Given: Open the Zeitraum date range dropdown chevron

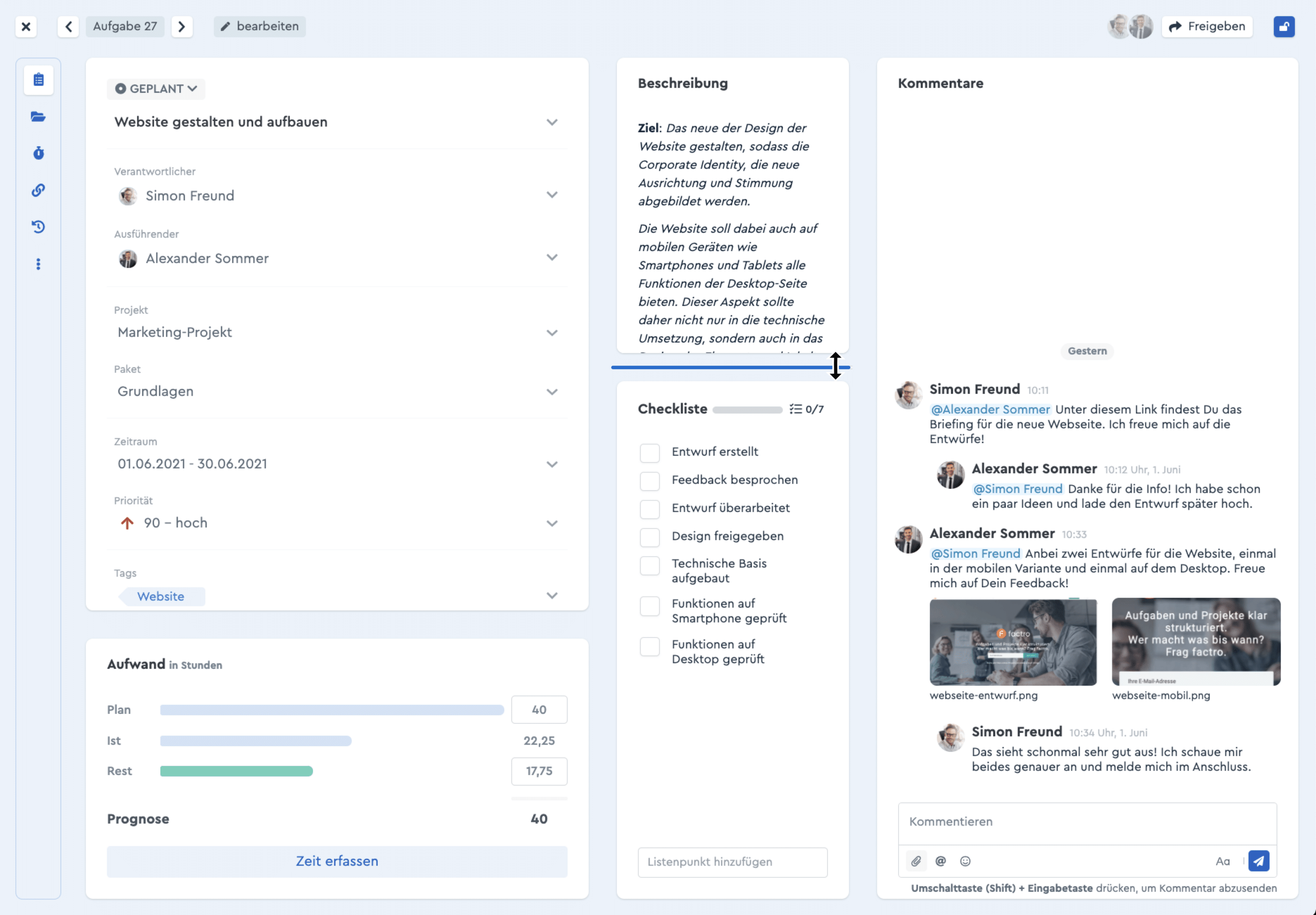Looking at the screenshot, I should [x=552, y=464].
